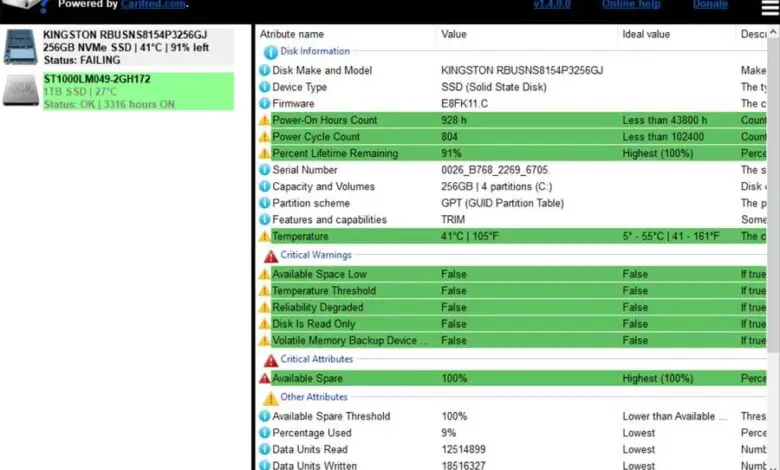The width and height of the screenshot is (780, 470).
Task: Click the value 928 h
Action: pos(454,120)
